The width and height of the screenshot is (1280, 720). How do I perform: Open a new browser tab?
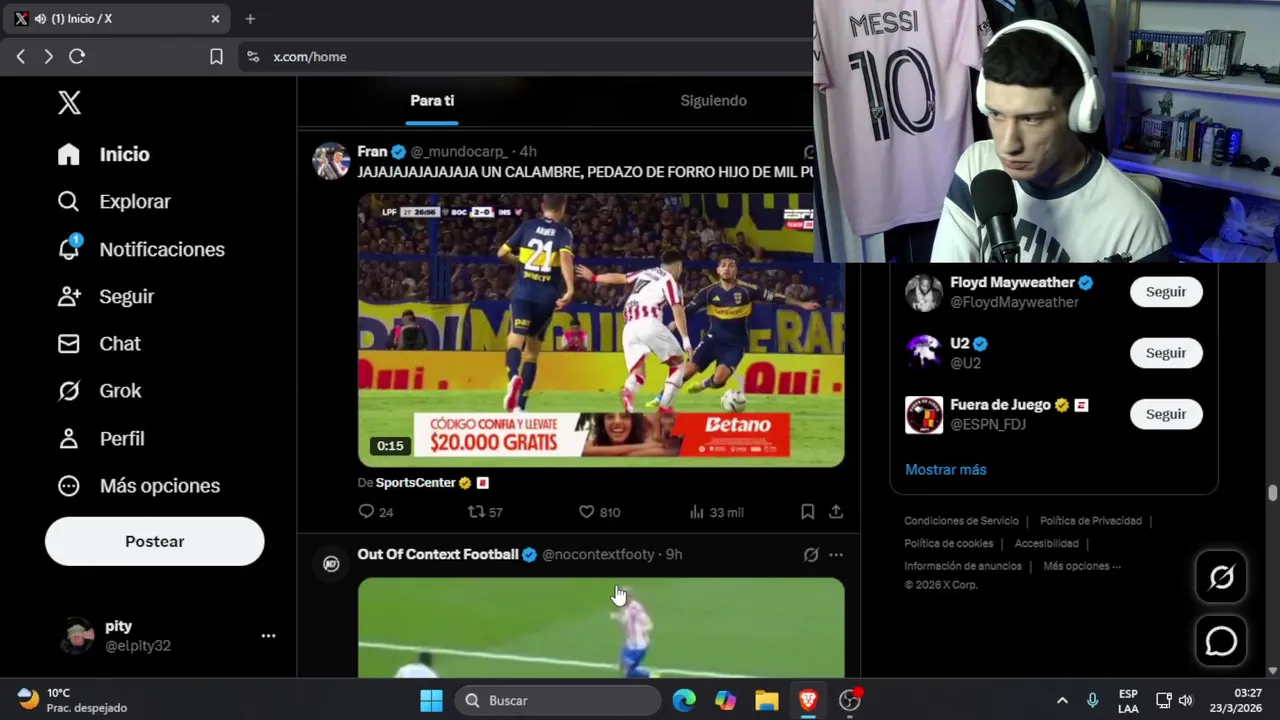(x=250, y=18)
